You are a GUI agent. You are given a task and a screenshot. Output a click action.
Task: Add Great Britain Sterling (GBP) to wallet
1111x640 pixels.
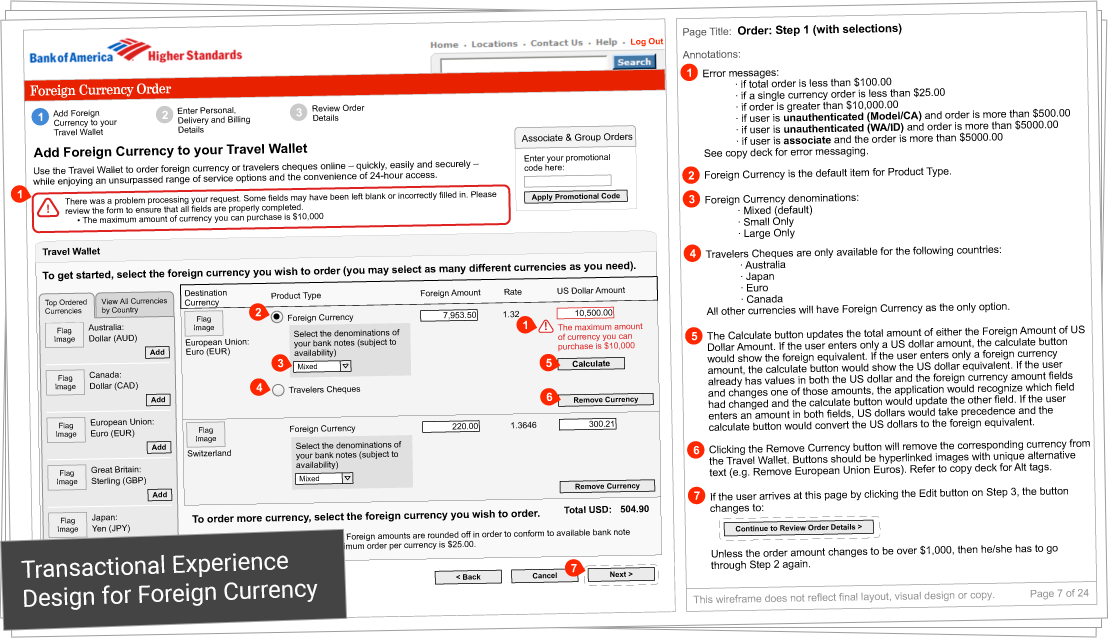click(160, 495)
